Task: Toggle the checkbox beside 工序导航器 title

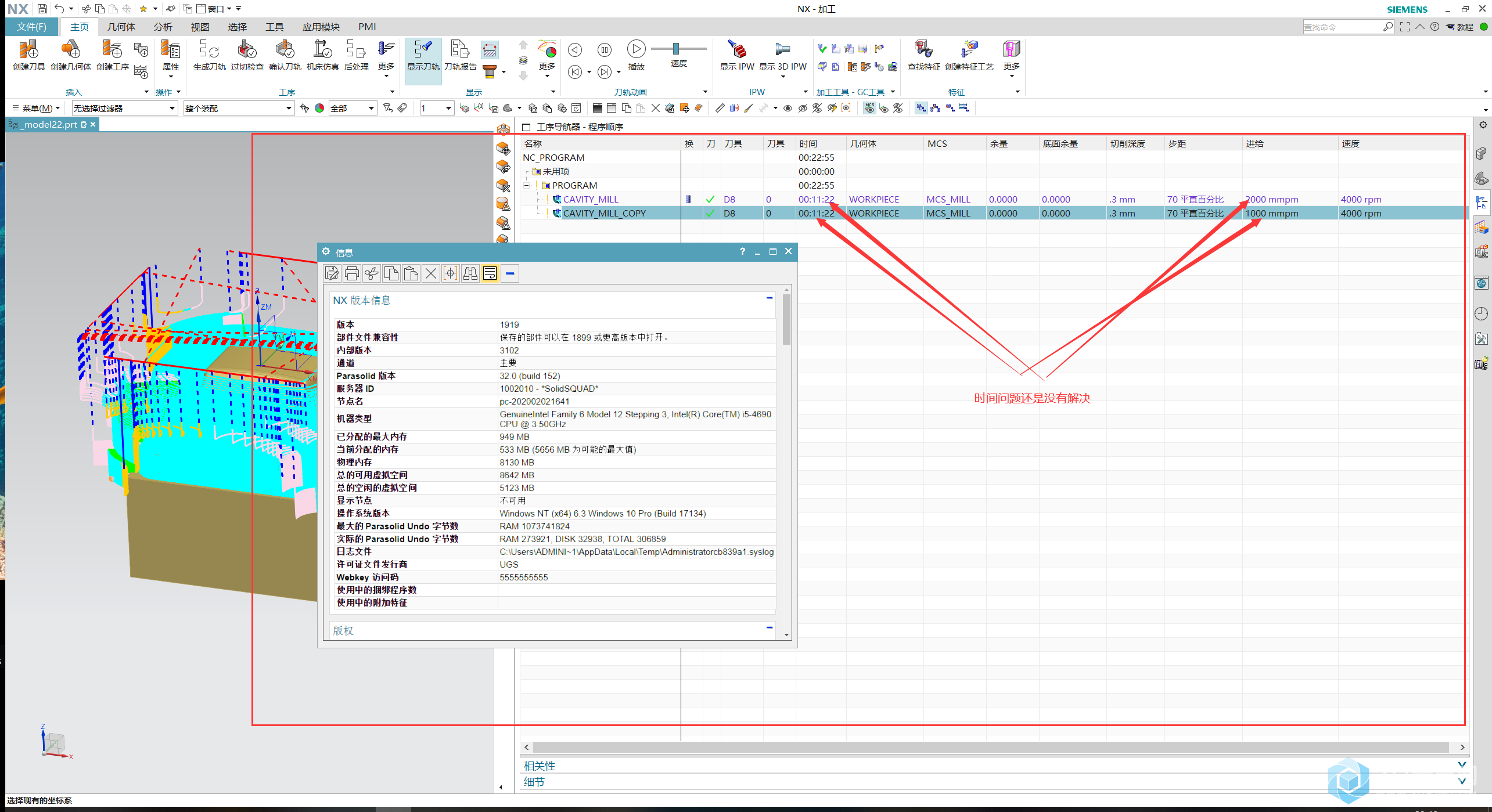Action: tap(526, 127)
